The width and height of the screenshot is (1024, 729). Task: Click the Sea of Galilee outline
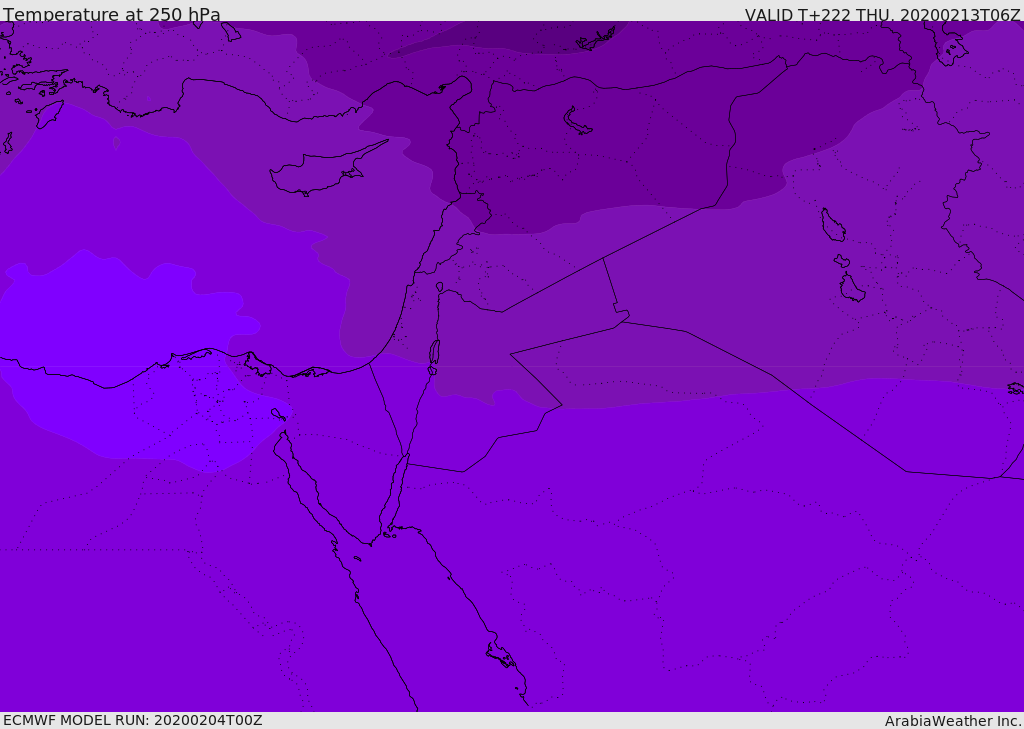tap(439, 287)
